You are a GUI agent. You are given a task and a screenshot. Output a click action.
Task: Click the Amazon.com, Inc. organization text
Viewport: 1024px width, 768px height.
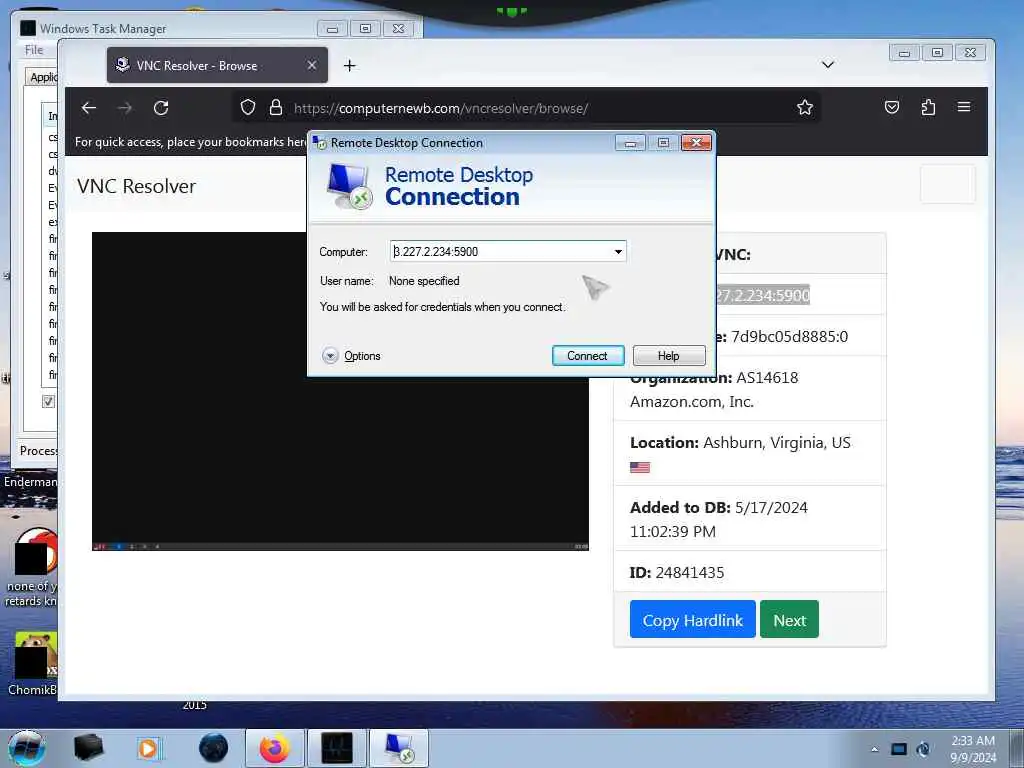point(692,402)
